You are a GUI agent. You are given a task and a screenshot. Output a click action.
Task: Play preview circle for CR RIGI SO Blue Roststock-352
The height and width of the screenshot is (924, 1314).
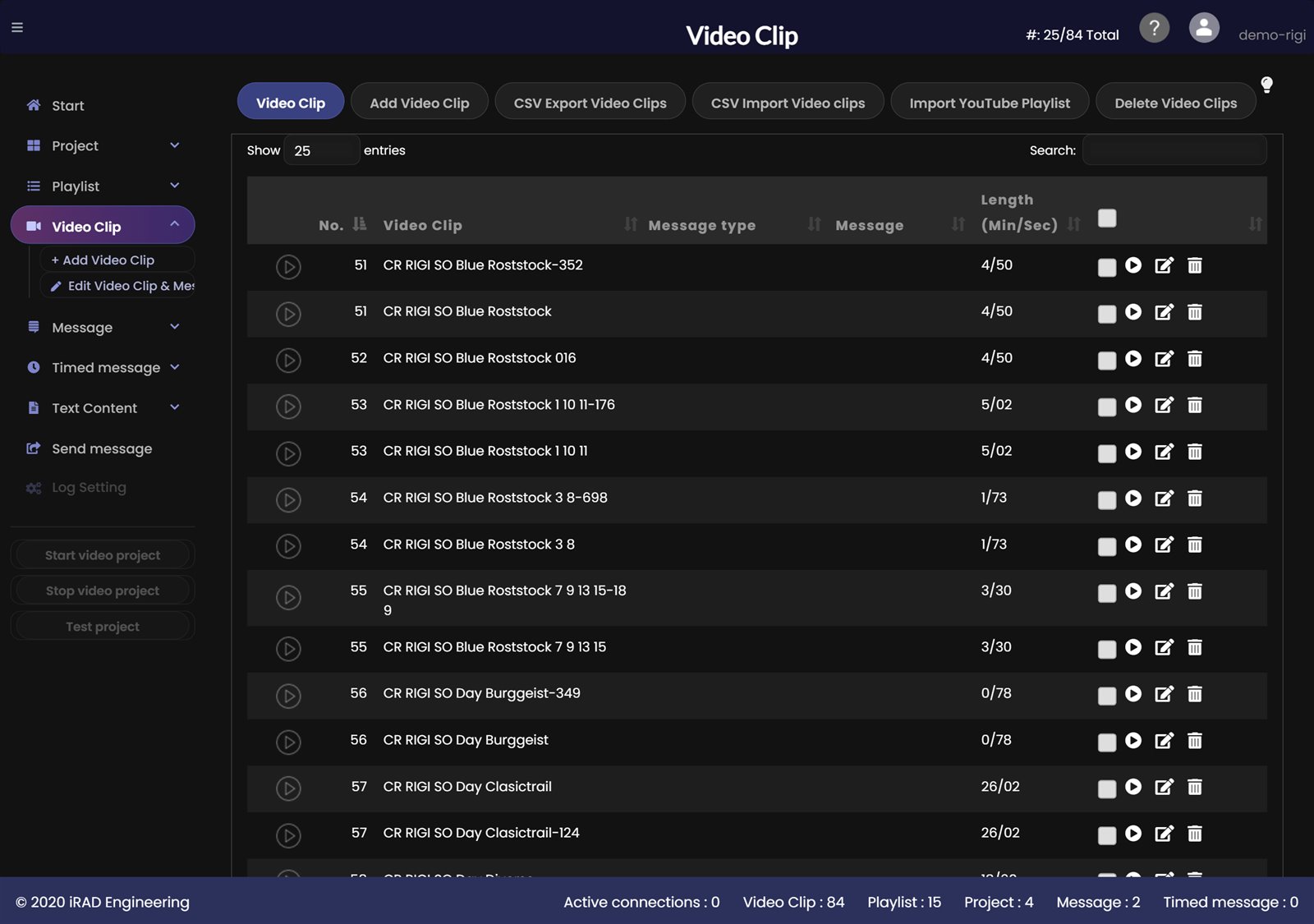288,267
